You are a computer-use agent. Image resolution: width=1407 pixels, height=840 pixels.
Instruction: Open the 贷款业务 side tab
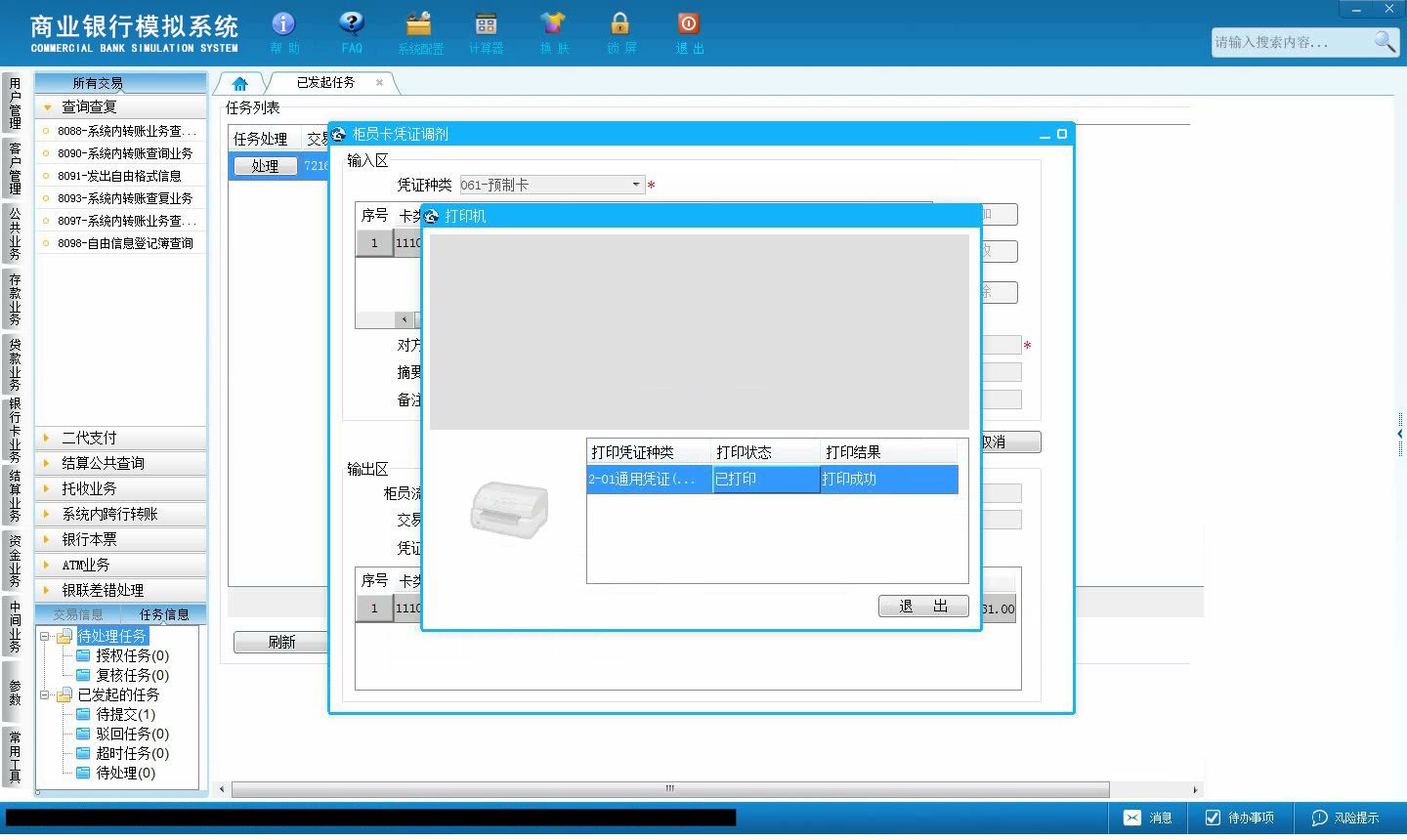(14, 364)
